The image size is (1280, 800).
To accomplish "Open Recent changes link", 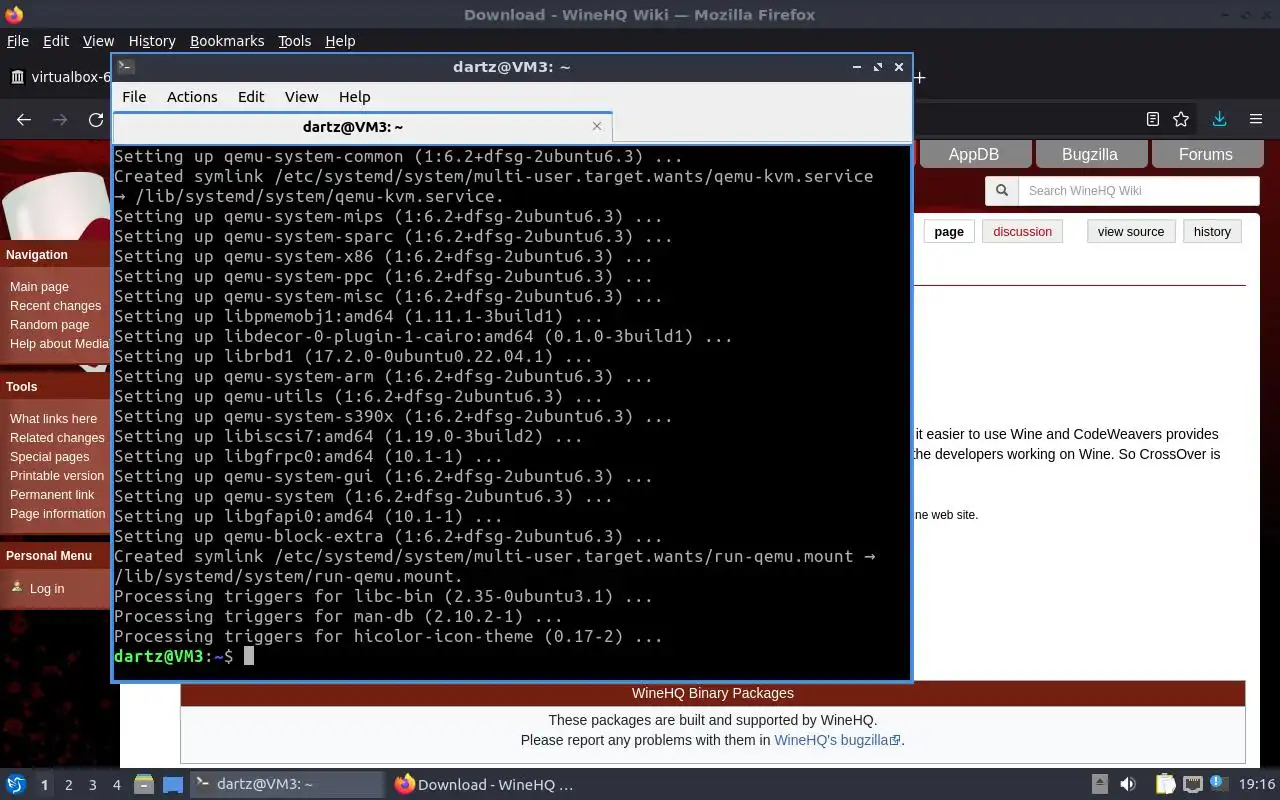I will (55, 306).
